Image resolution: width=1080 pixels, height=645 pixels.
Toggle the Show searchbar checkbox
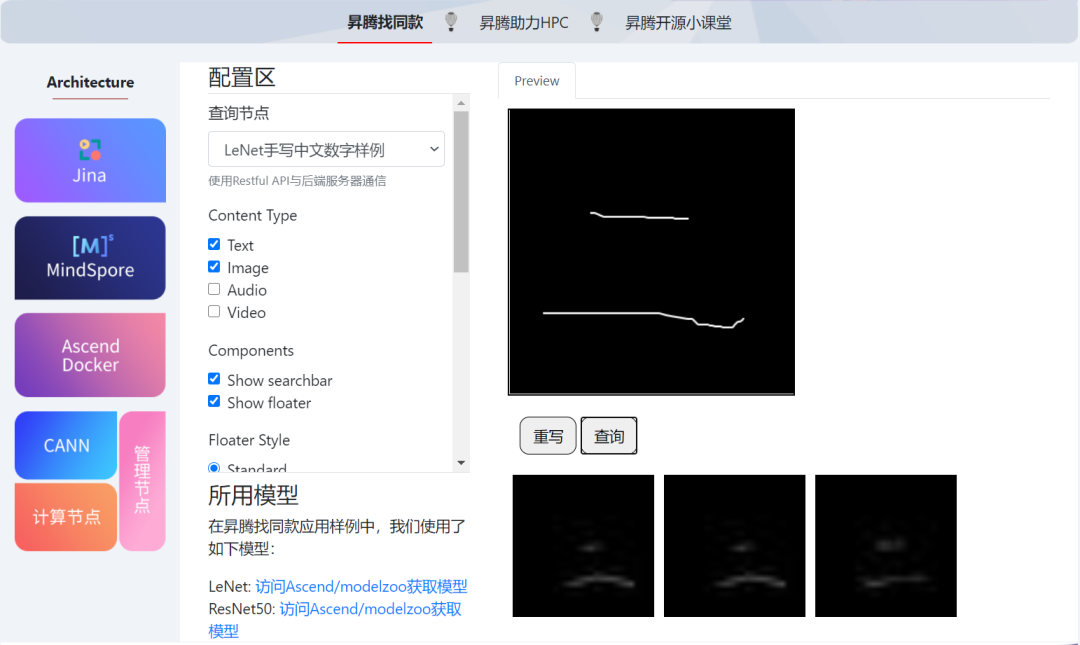click(214, 379)
